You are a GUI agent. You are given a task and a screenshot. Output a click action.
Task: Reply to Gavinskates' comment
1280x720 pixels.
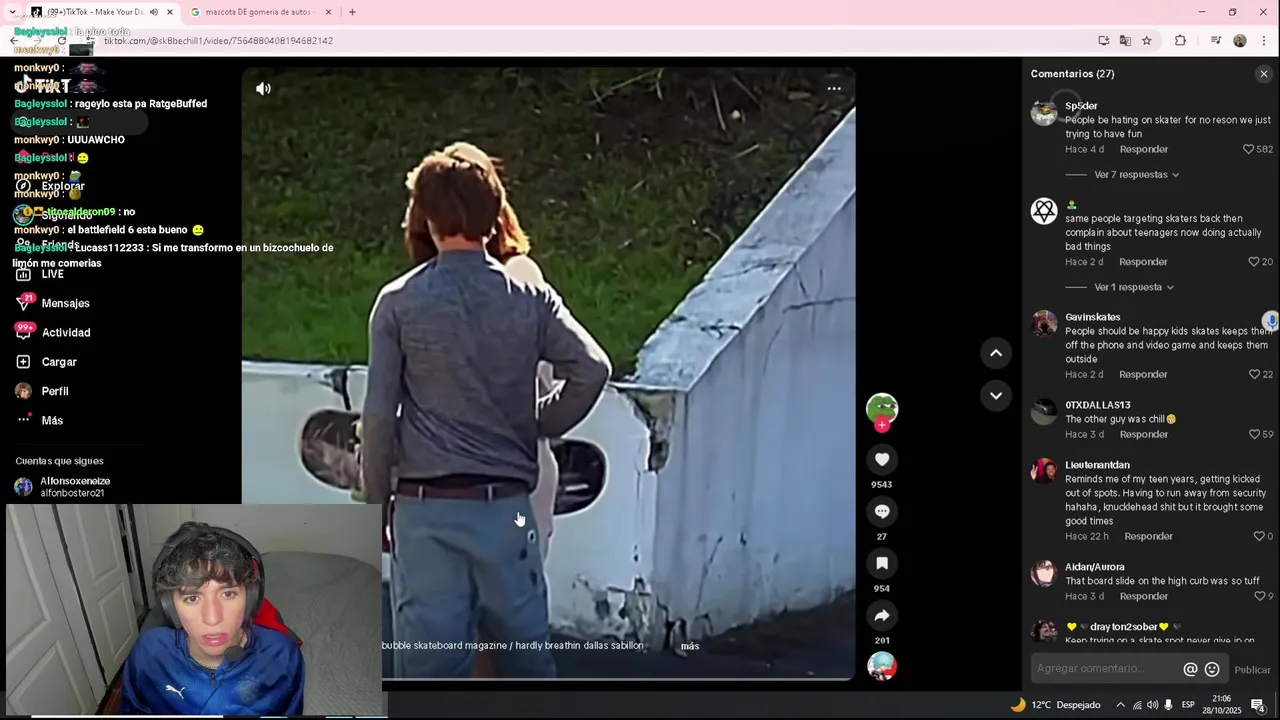click(x=1143, y=374)
